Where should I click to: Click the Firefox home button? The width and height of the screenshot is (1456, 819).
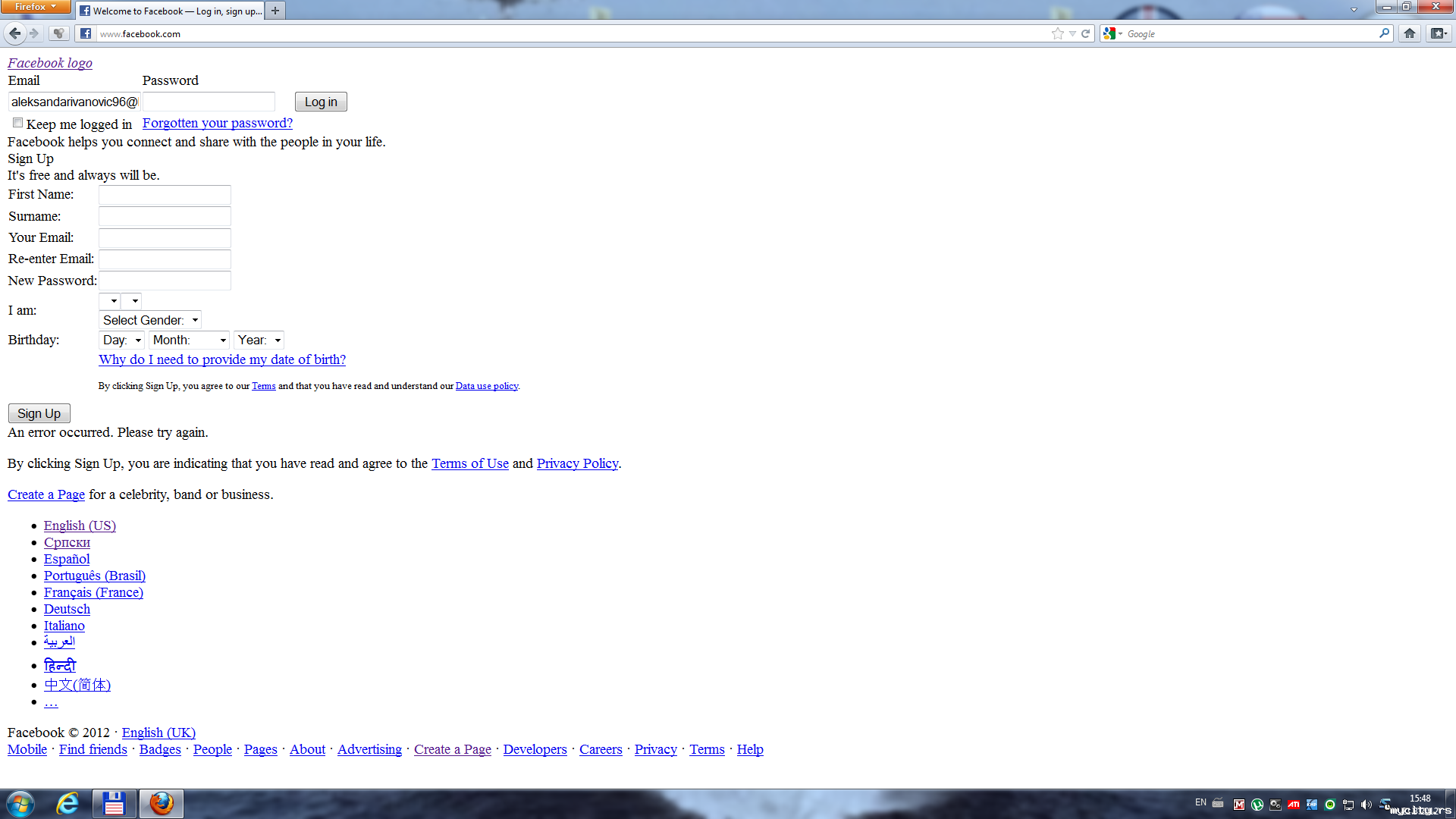tap(1410, 33)
